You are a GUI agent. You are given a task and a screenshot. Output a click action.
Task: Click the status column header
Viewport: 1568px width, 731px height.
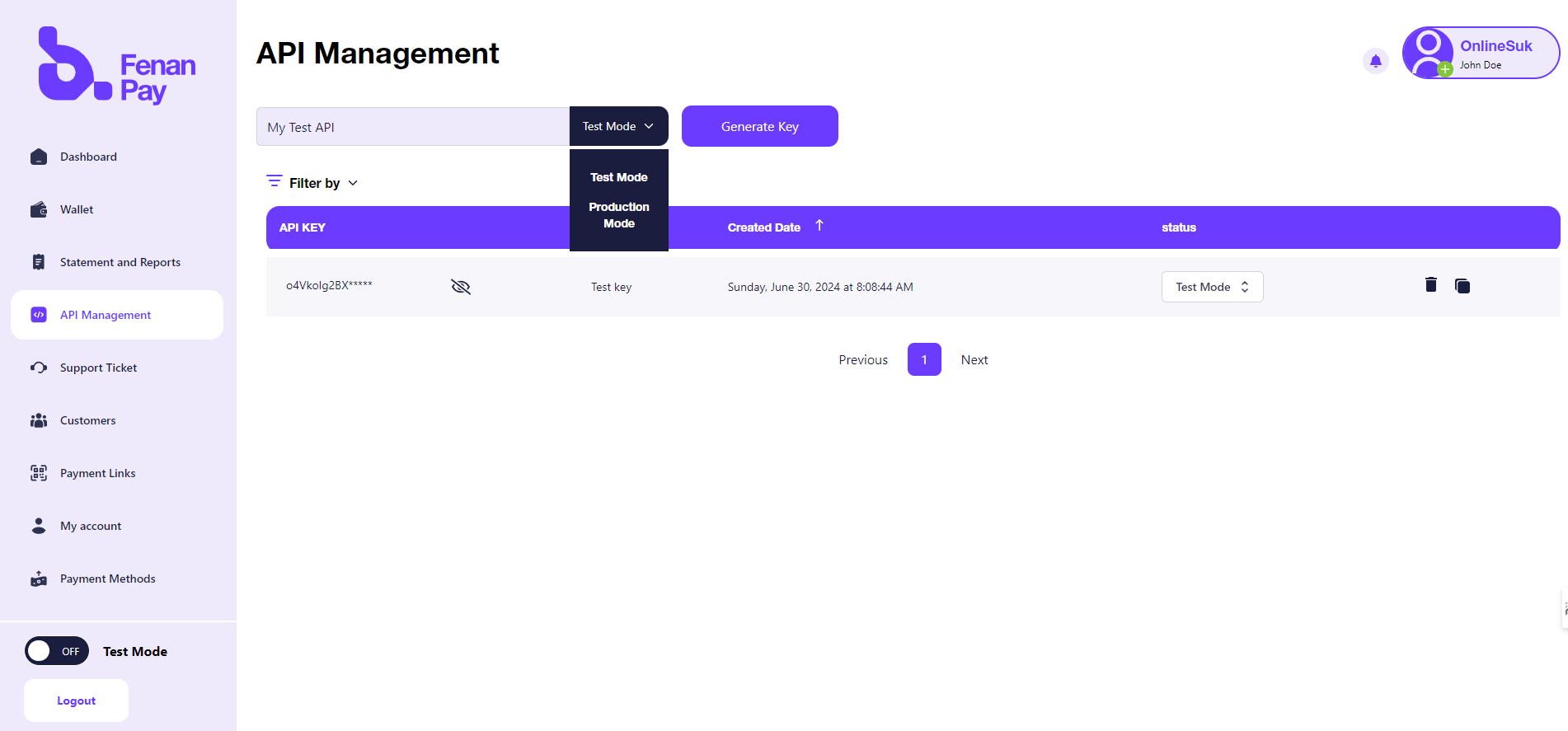click(x=1179, y=227)
